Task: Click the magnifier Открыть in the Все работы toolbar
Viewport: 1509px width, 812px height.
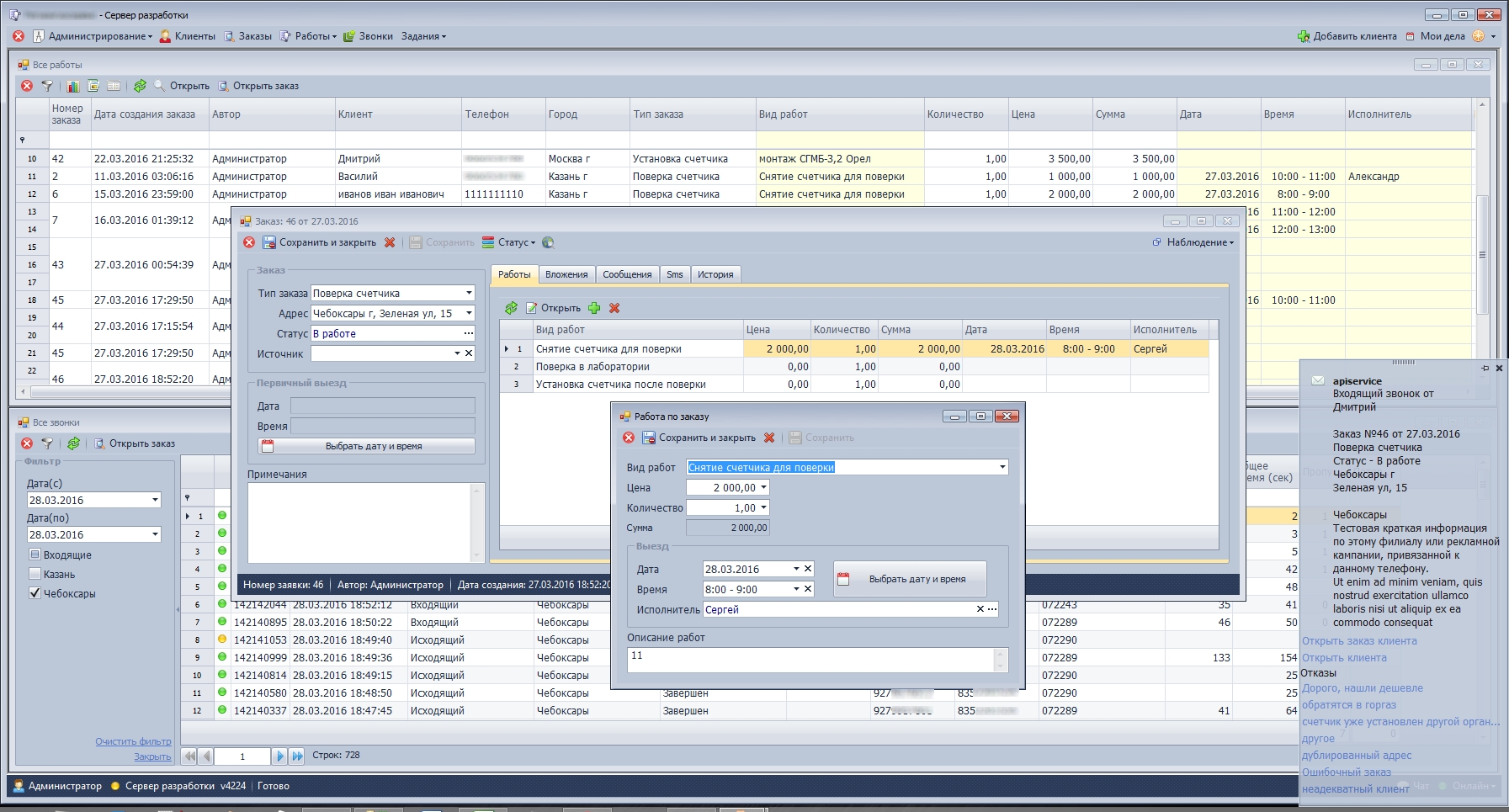Action: tap(182, 86)
